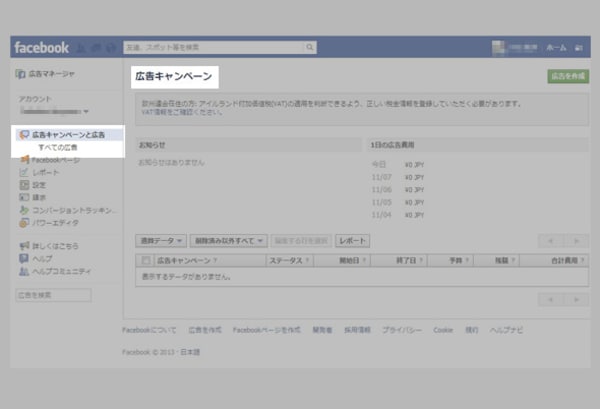Viewport: 600px width, 409px height.
Task: Click help question mark beside ステータス
Action: [x=307, y=261]
